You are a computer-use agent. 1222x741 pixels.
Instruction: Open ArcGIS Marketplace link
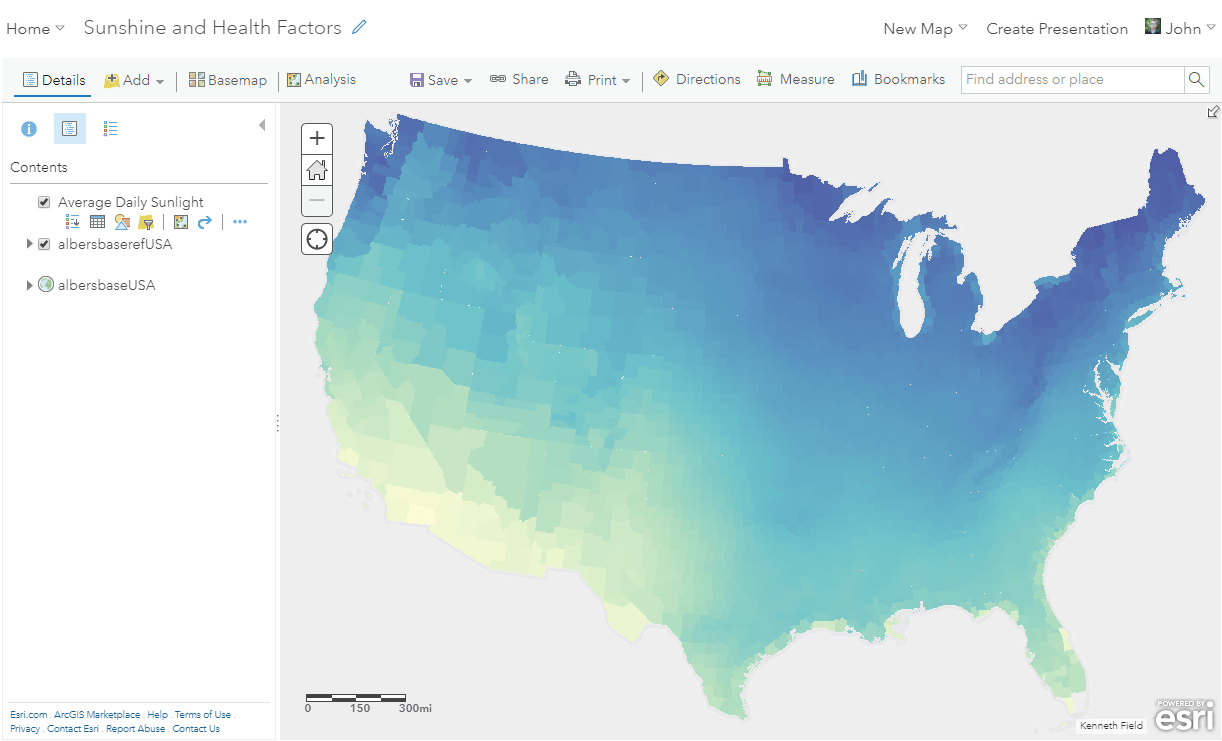click(97, 715)
